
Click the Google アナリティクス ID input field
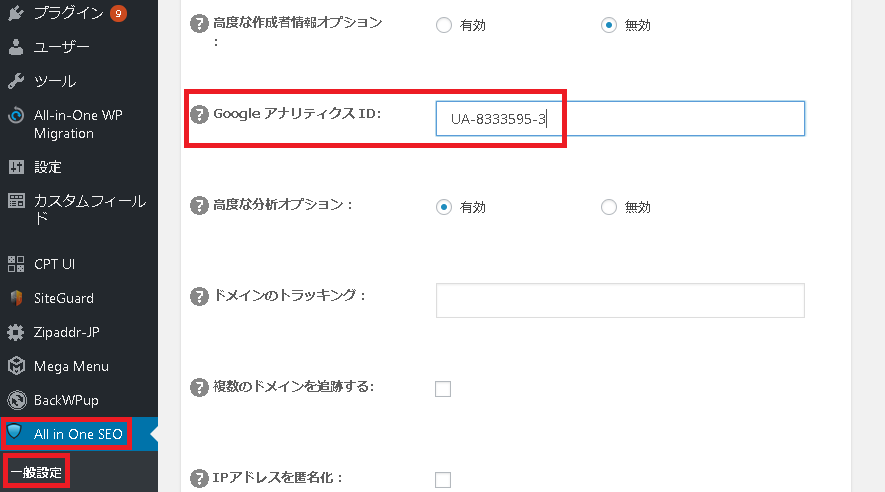[x=620, y=119]
